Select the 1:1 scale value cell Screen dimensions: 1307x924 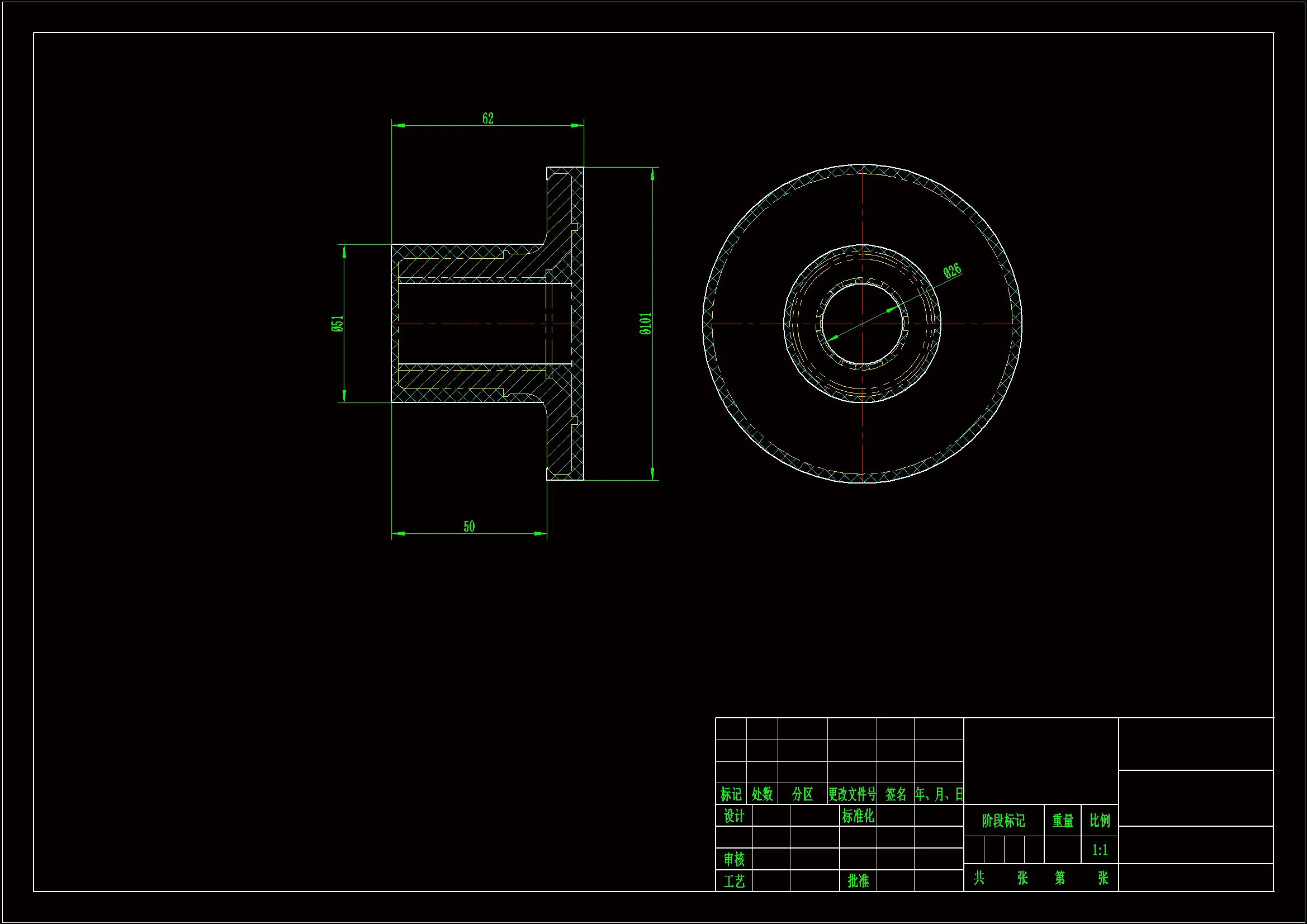click(1100, 850)
